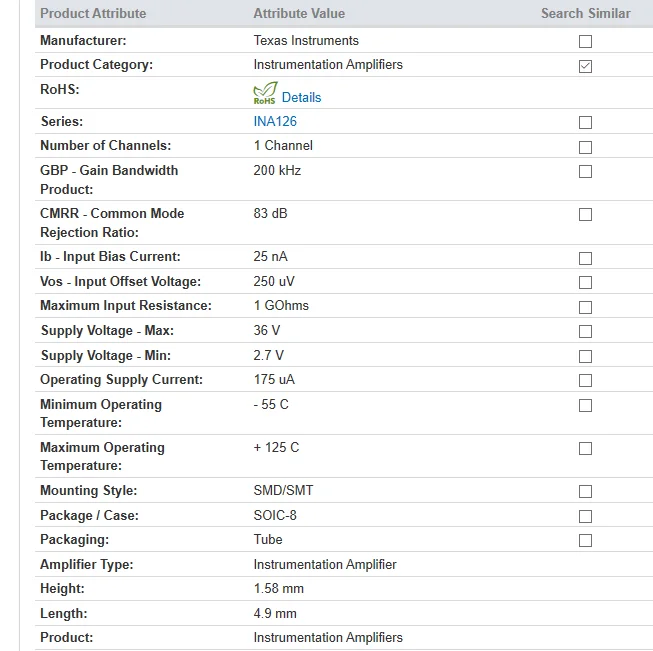Enable the Gain Bandwidth Product checkbox
This screenshot has height=651, width=653.
point(585,171)
